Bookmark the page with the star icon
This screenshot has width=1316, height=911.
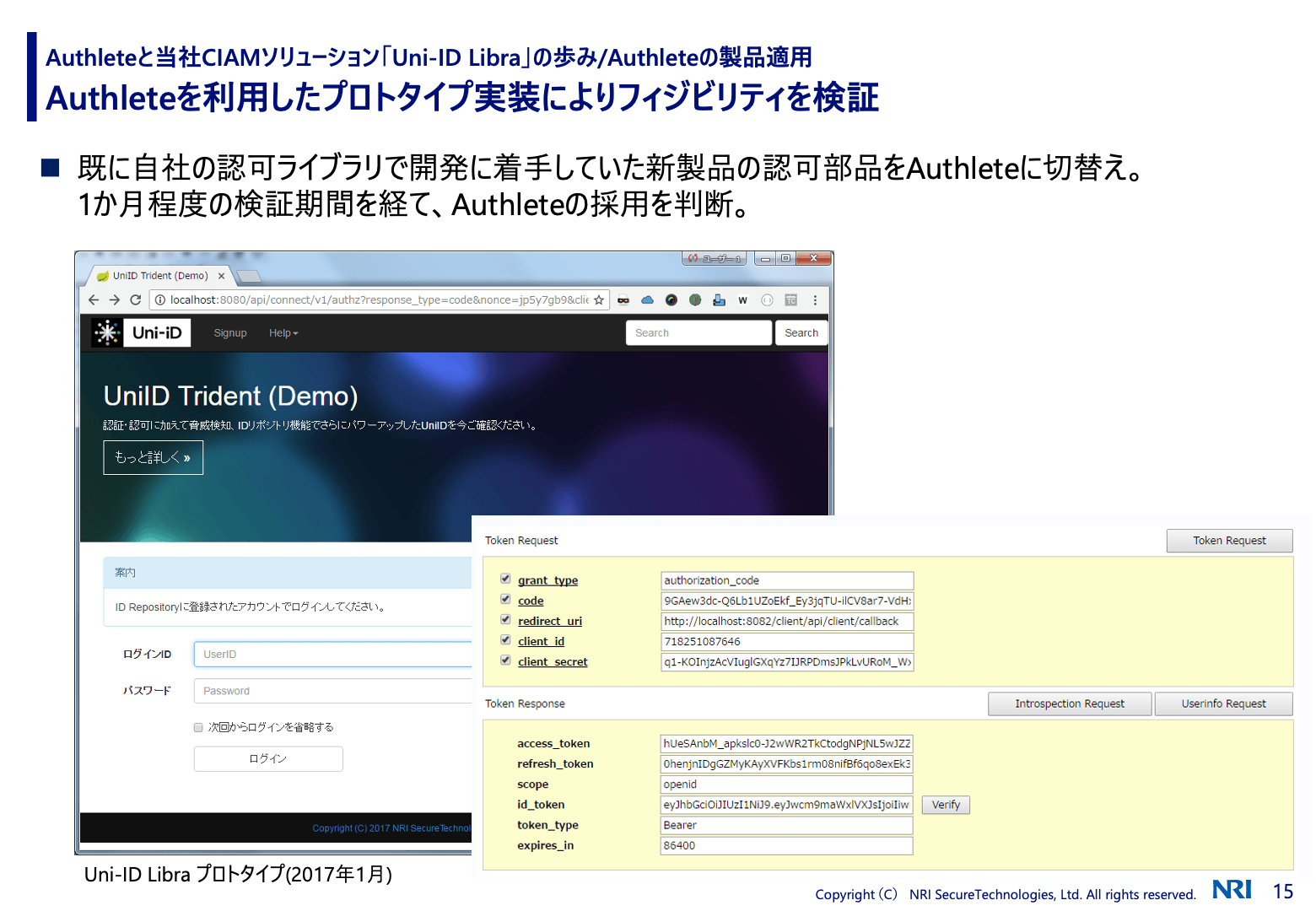point(599,300)
